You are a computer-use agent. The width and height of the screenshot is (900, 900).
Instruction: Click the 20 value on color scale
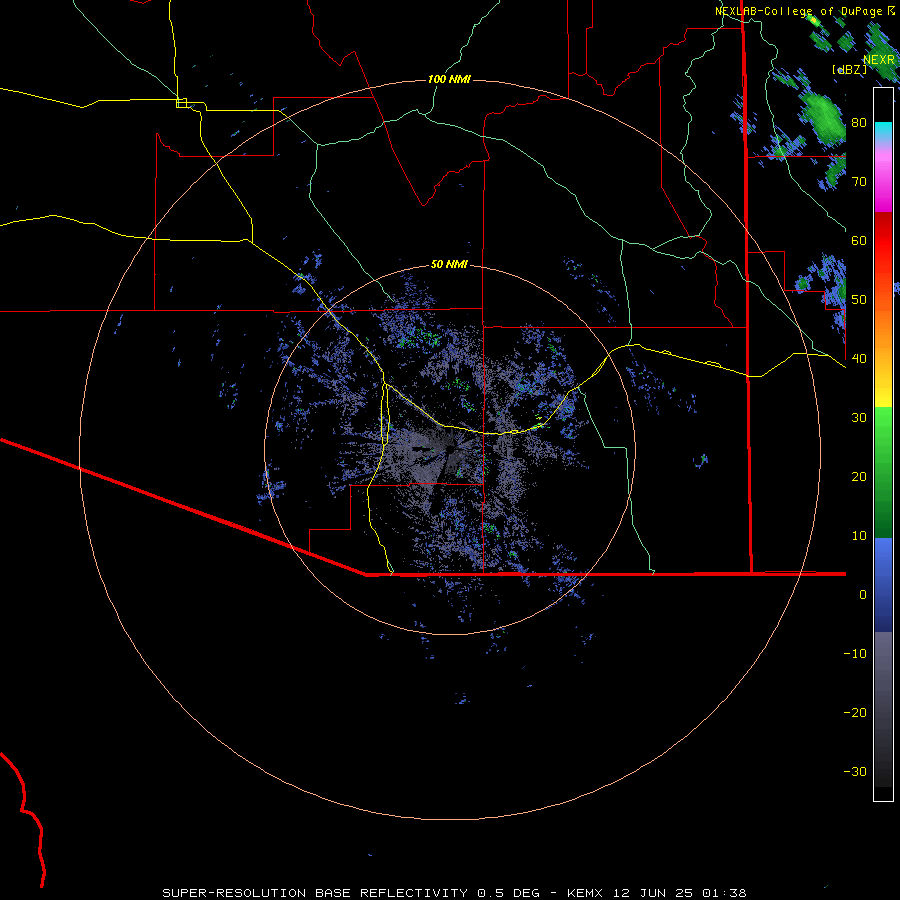859,477
